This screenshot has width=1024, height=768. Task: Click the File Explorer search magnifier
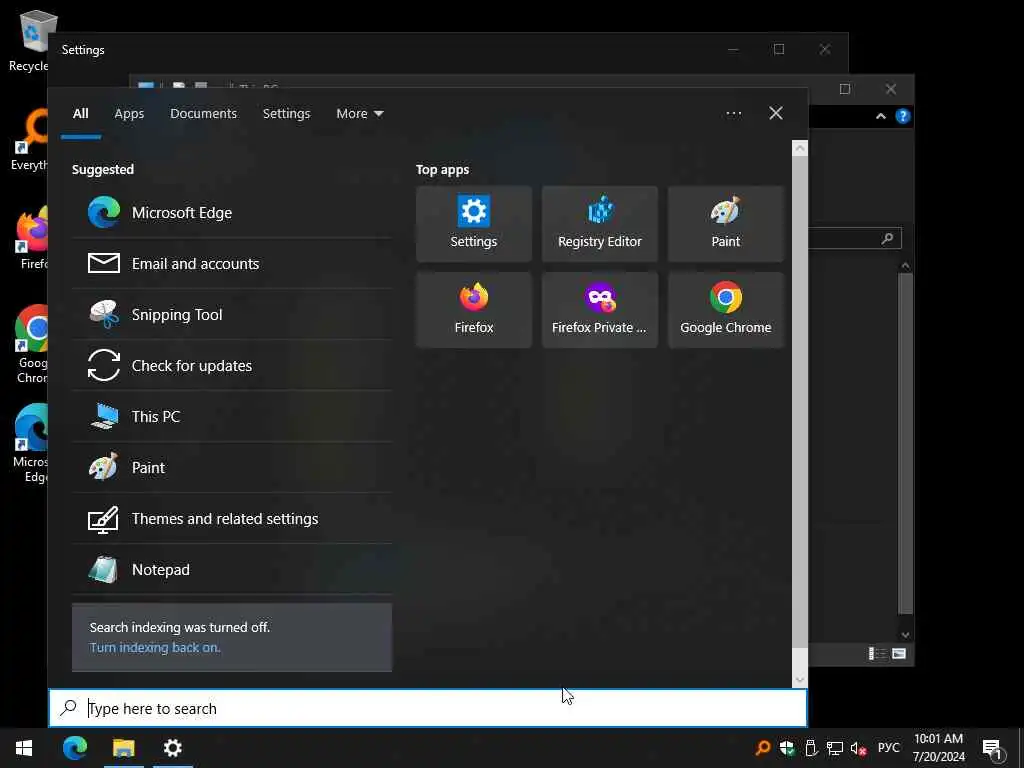887,238
